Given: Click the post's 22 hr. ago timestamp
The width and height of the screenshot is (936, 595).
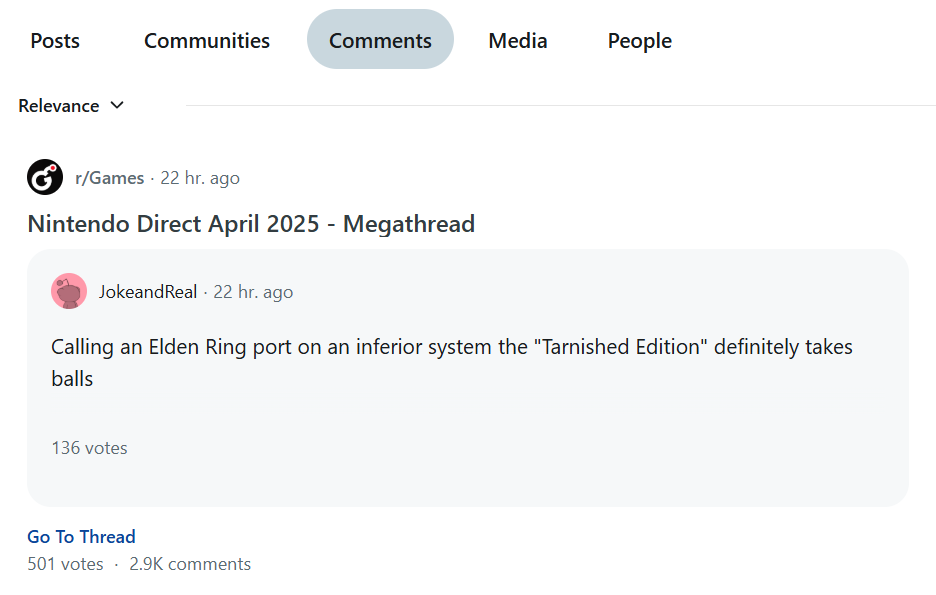Looking at the screenshot, I should click(200, 178).
